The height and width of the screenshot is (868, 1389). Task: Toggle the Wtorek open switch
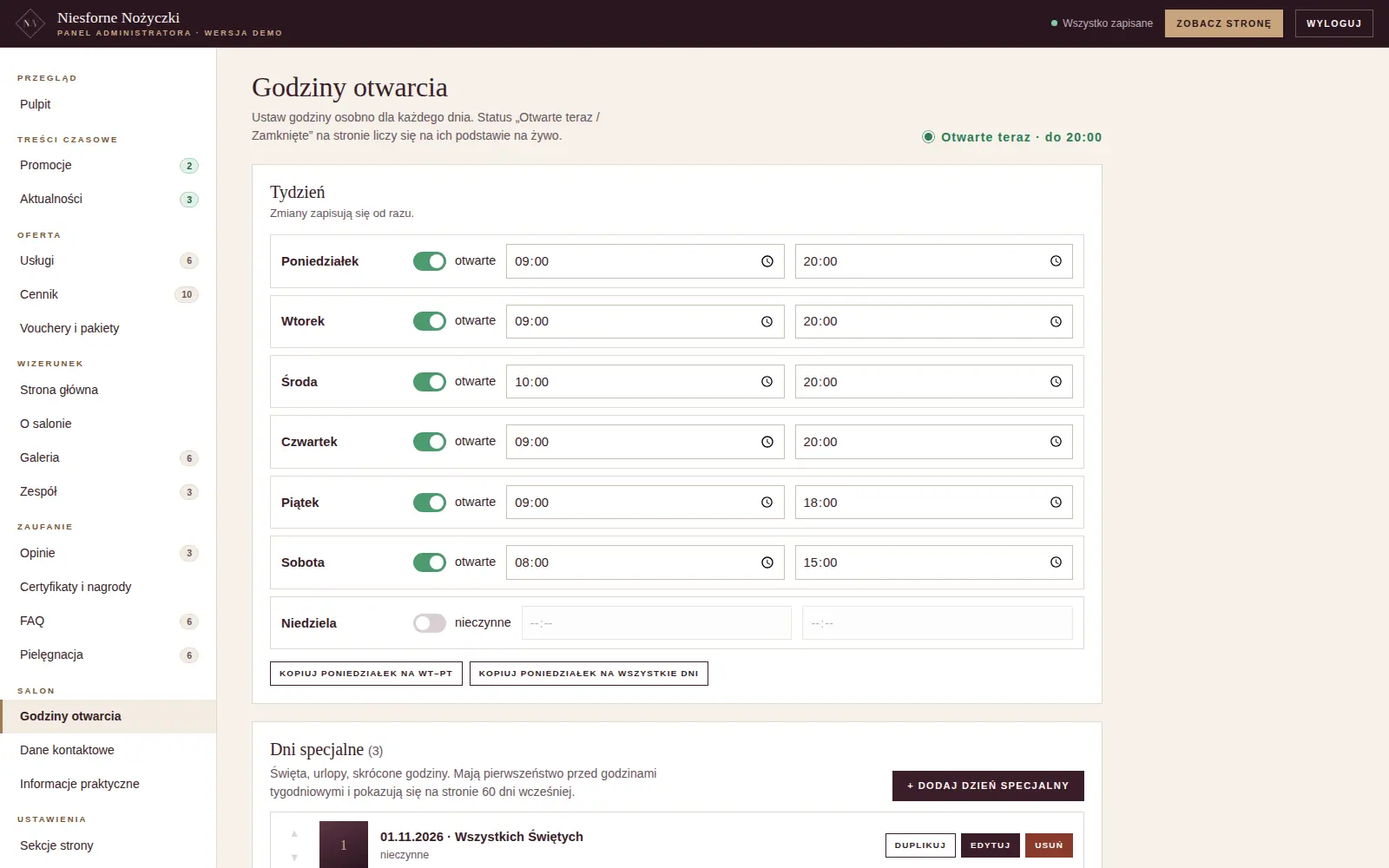pyautogui.click(x=430, y=321)
